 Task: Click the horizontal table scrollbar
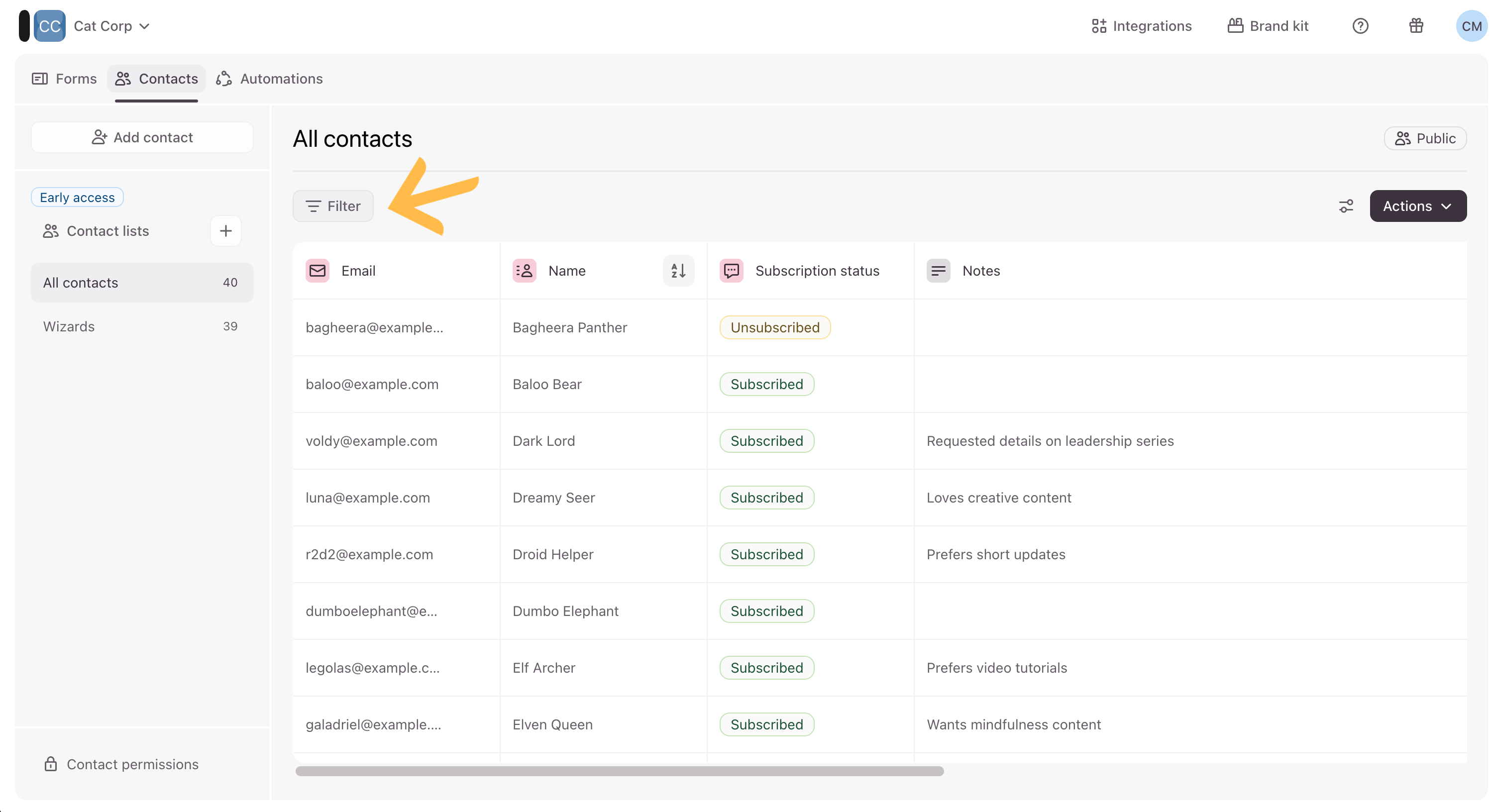pyautogui.click(x=619, y=771)
